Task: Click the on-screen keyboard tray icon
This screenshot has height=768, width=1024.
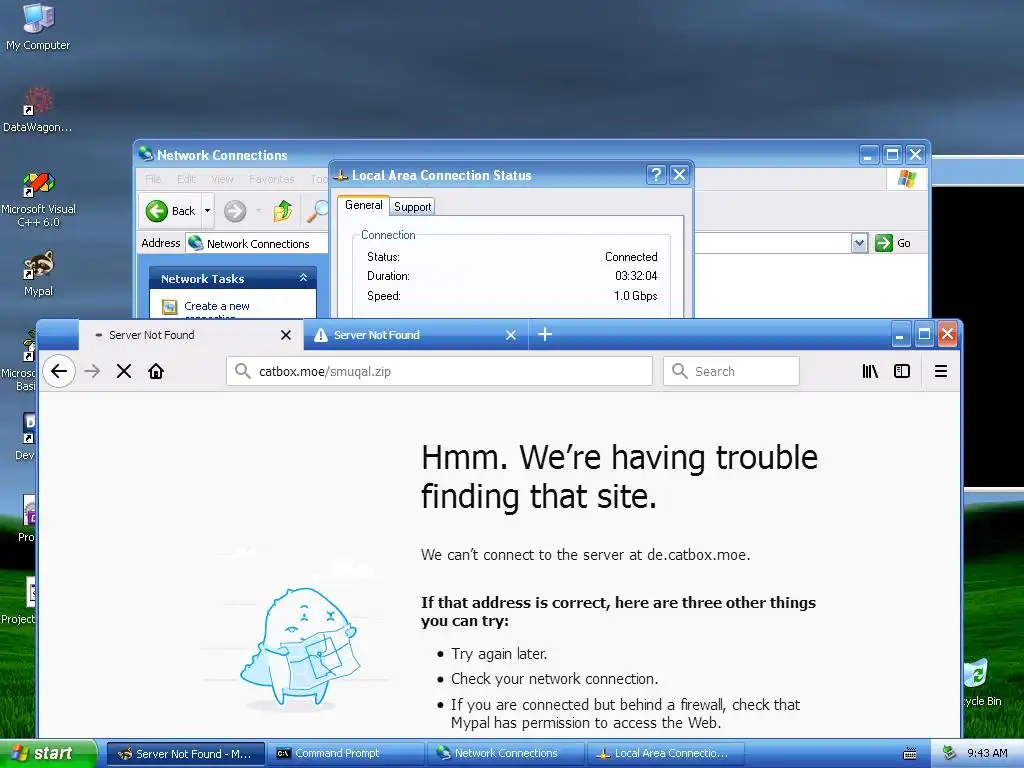Action: pyautogui.click(x=909, y=754)
